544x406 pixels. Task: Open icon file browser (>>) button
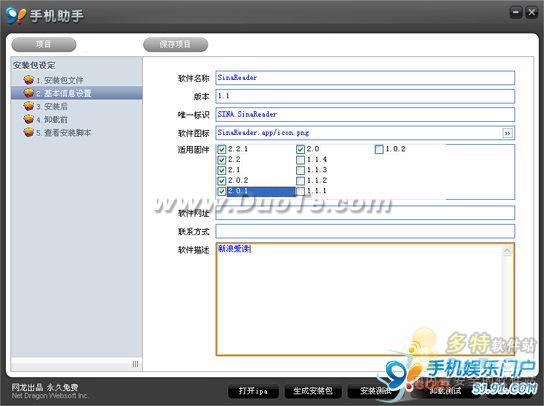pyautogui.click(x=507, y=133)
